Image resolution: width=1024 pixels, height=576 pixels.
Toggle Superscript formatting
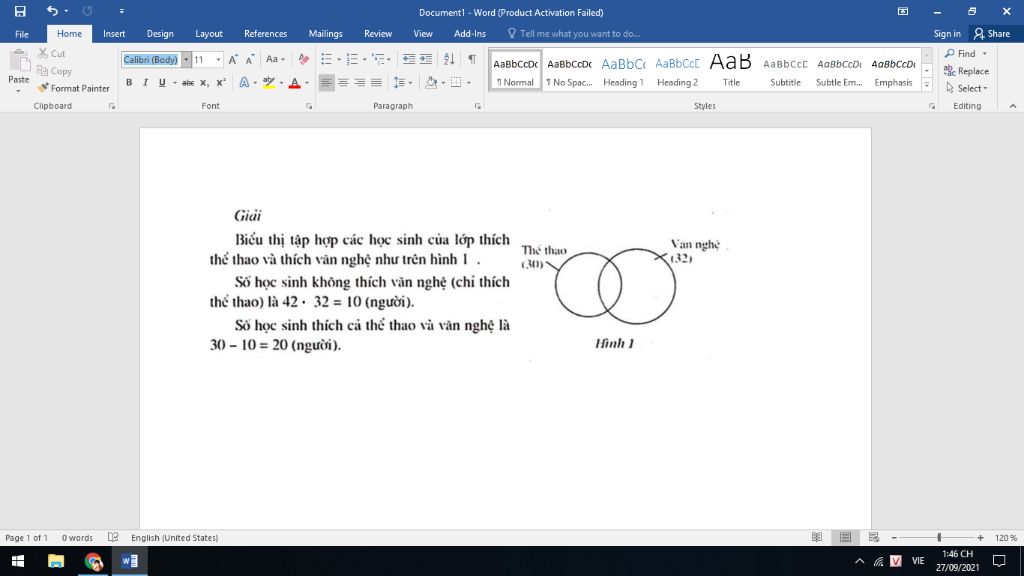pyautogui.click(x=221, y=82)
